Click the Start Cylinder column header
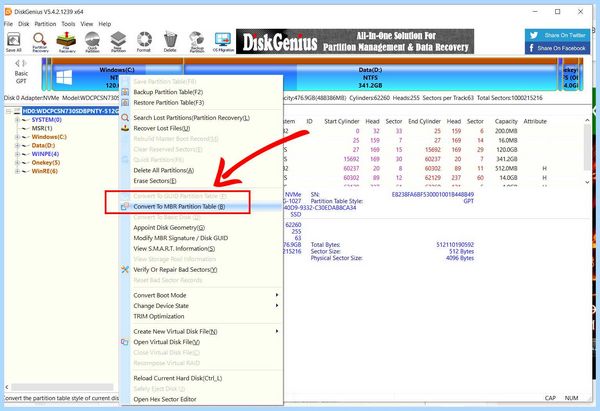 tap(342, 121)
